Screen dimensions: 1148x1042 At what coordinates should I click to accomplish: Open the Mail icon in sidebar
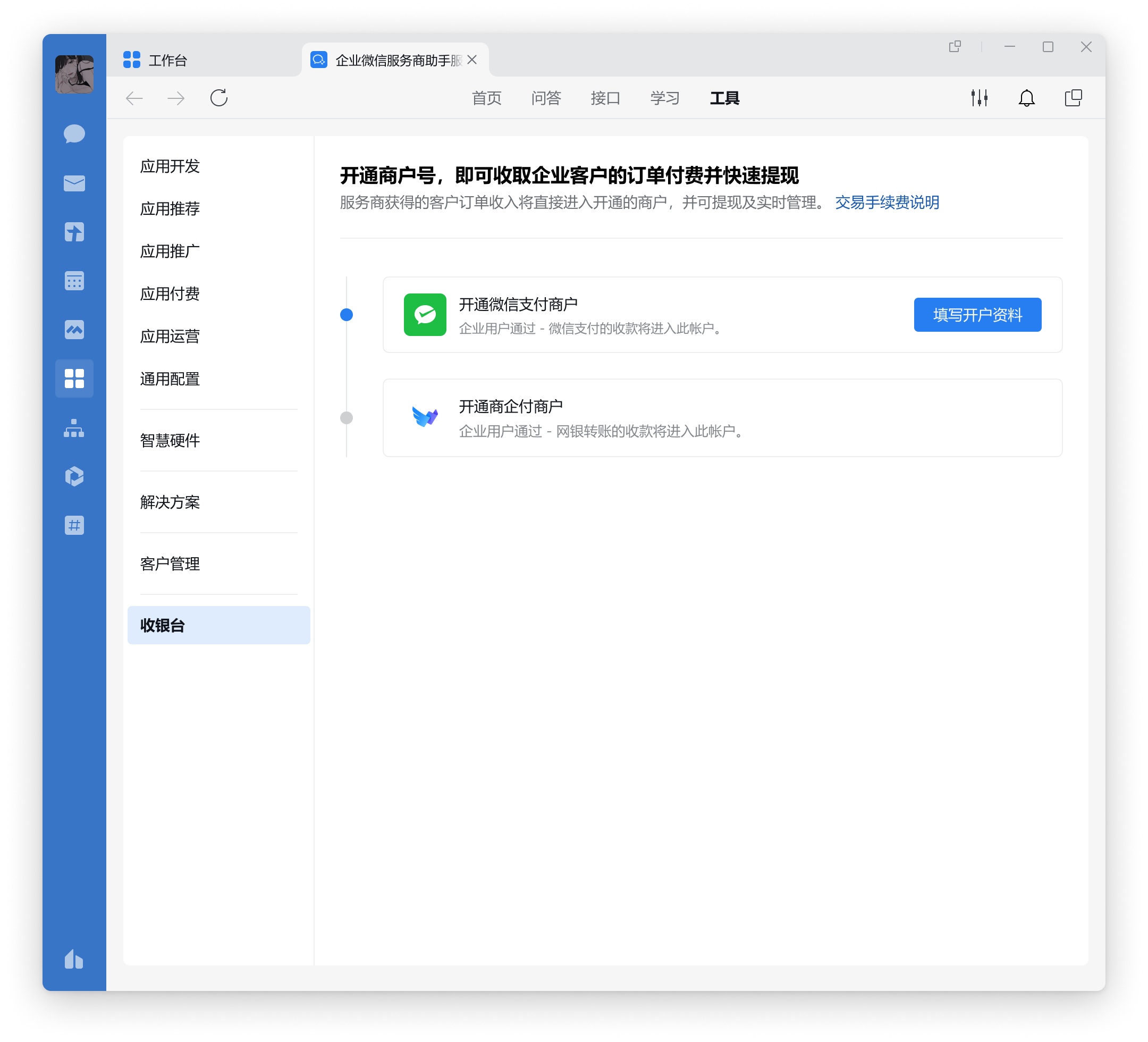[74, 183]
